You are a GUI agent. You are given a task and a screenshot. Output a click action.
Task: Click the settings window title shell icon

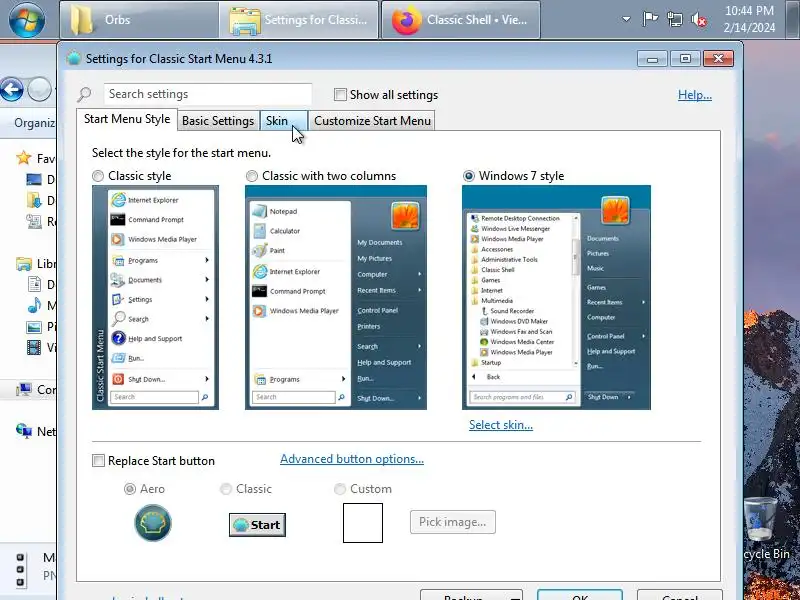point(74,58)
